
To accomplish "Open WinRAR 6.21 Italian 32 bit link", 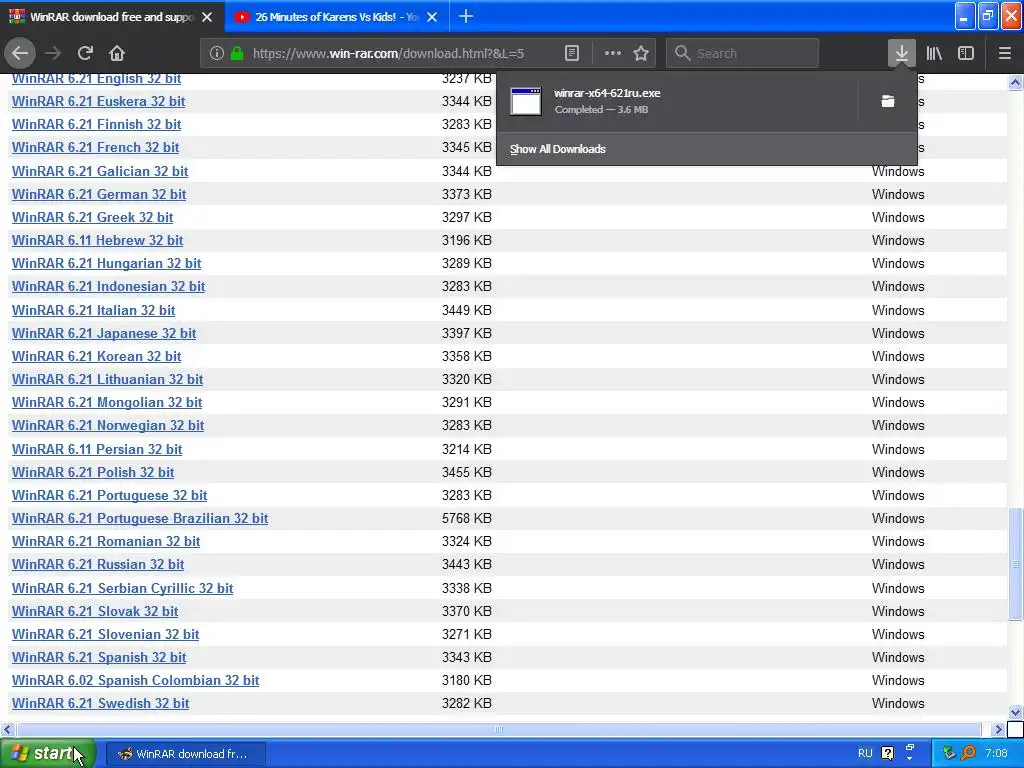I will [x=93, y=310].
